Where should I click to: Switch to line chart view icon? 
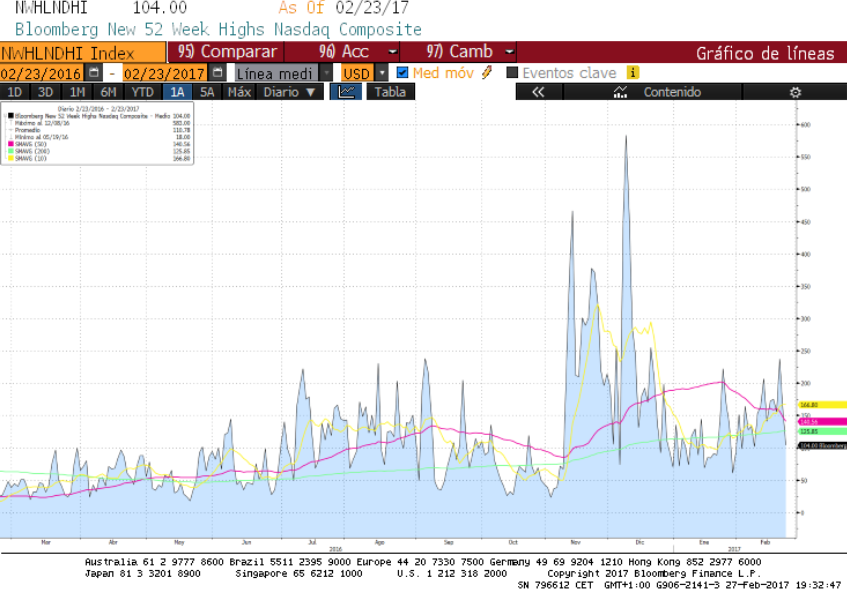click(x=346, y=92)
